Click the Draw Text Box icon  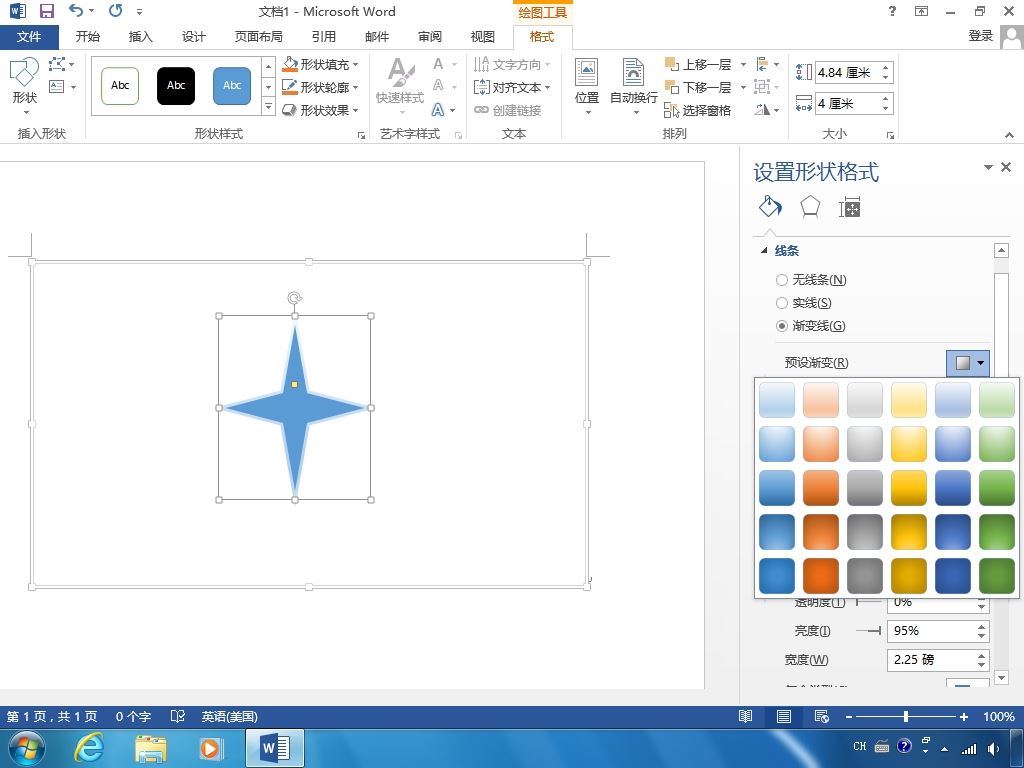pyautogui.click(x=57, y=86)
